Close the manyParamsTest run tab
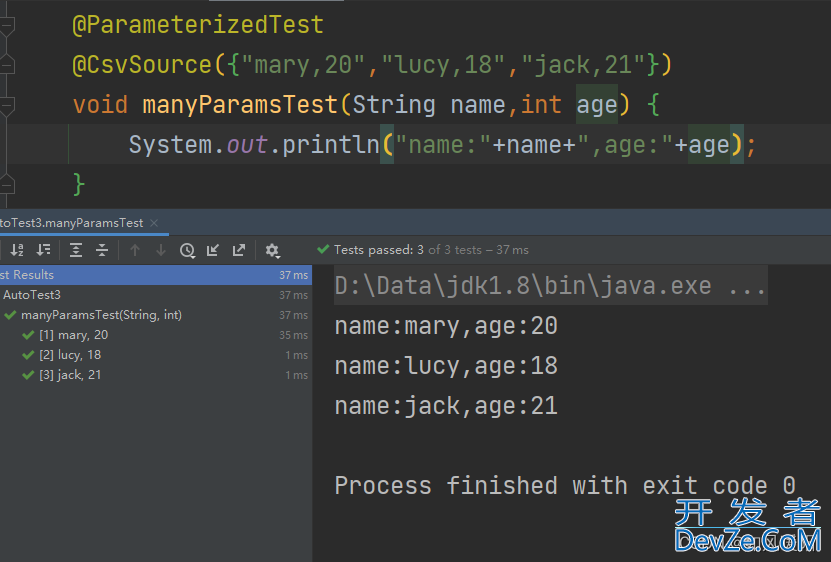The height and width of the screenshot is (562, 831). pos(154,223)
